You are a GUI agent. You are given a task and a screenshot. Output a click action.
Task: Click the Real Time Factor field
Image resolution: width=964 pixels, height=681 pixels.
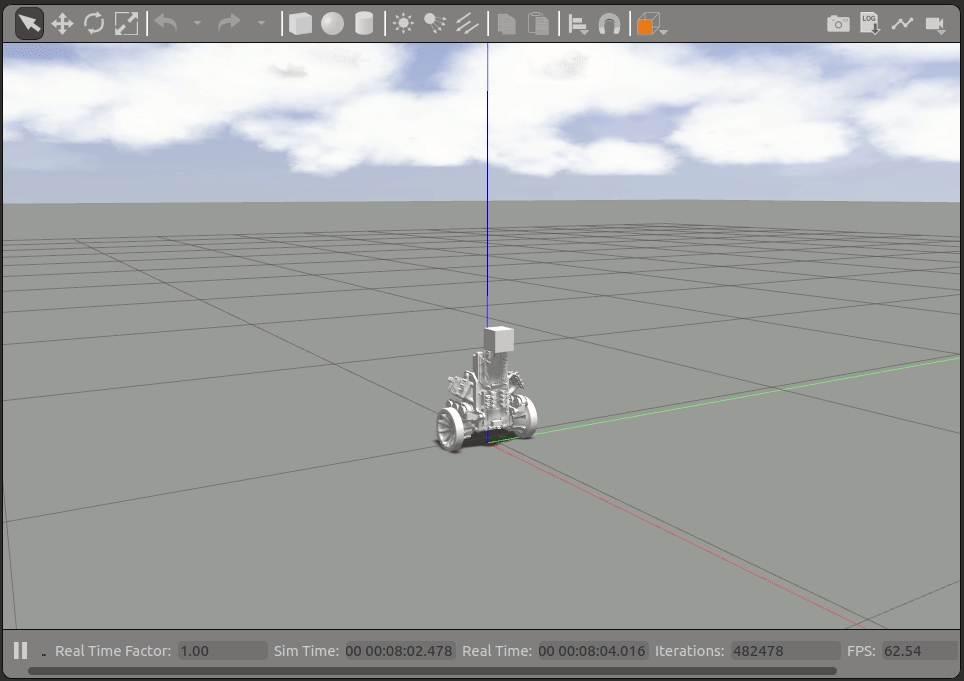[x=223, y=651]
